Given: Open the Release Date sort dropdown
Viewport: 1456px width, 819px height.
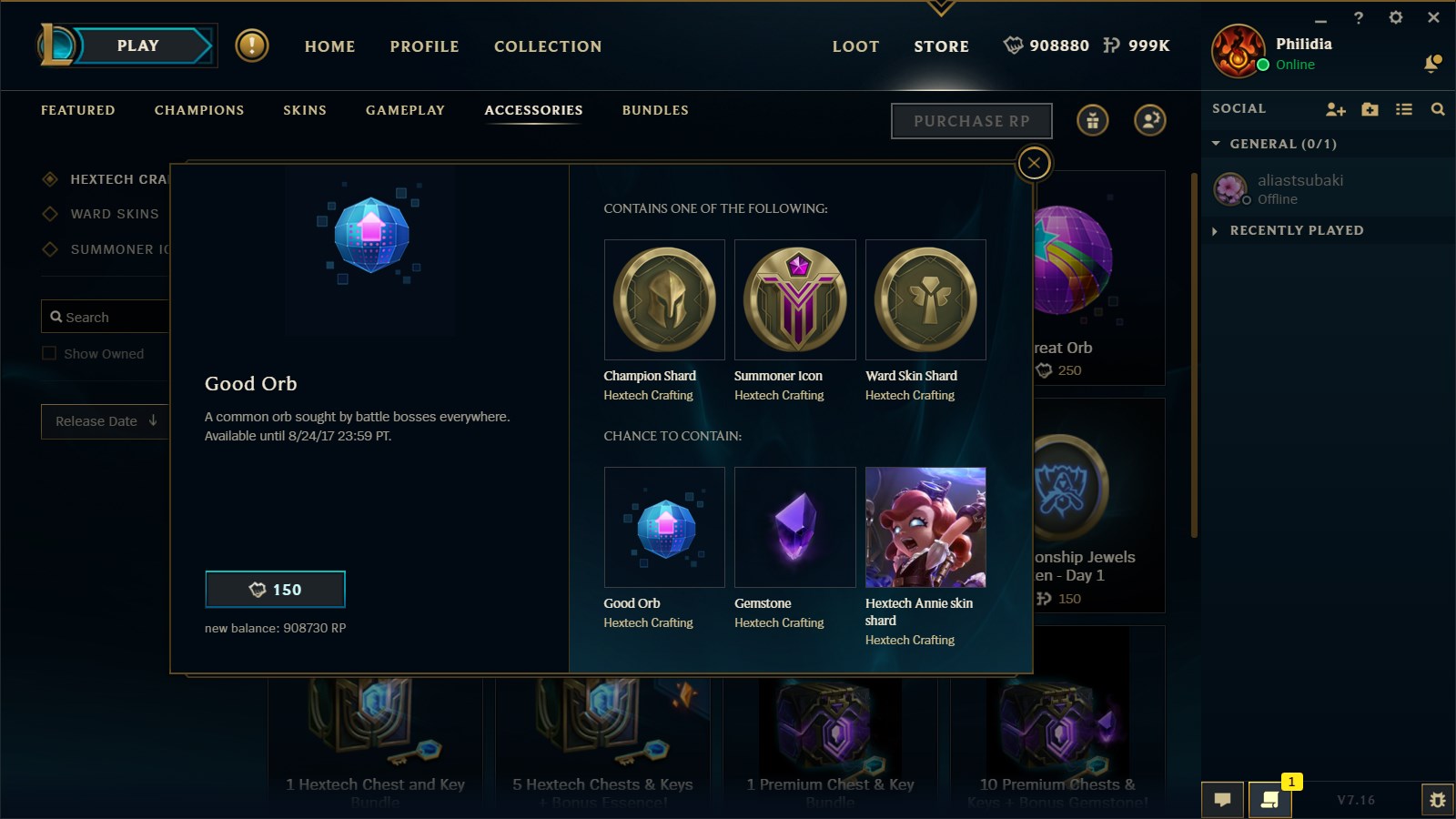Looking at the screenshot, I should click(x=105, y=421).
